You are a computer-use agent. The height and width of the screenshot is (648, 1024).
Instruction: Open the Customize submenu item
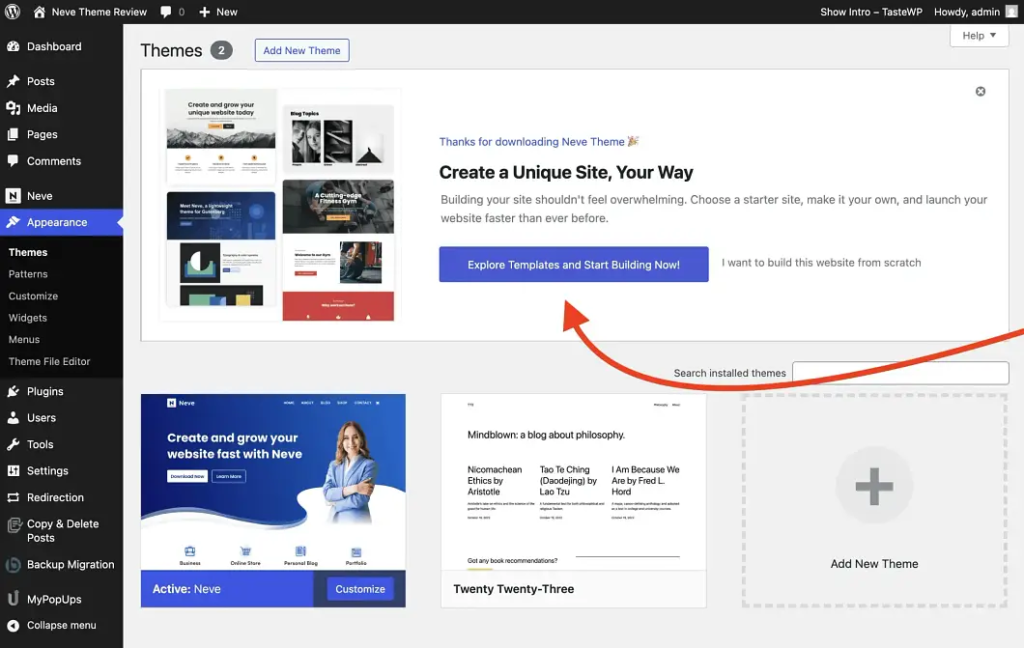pos(33,296)
